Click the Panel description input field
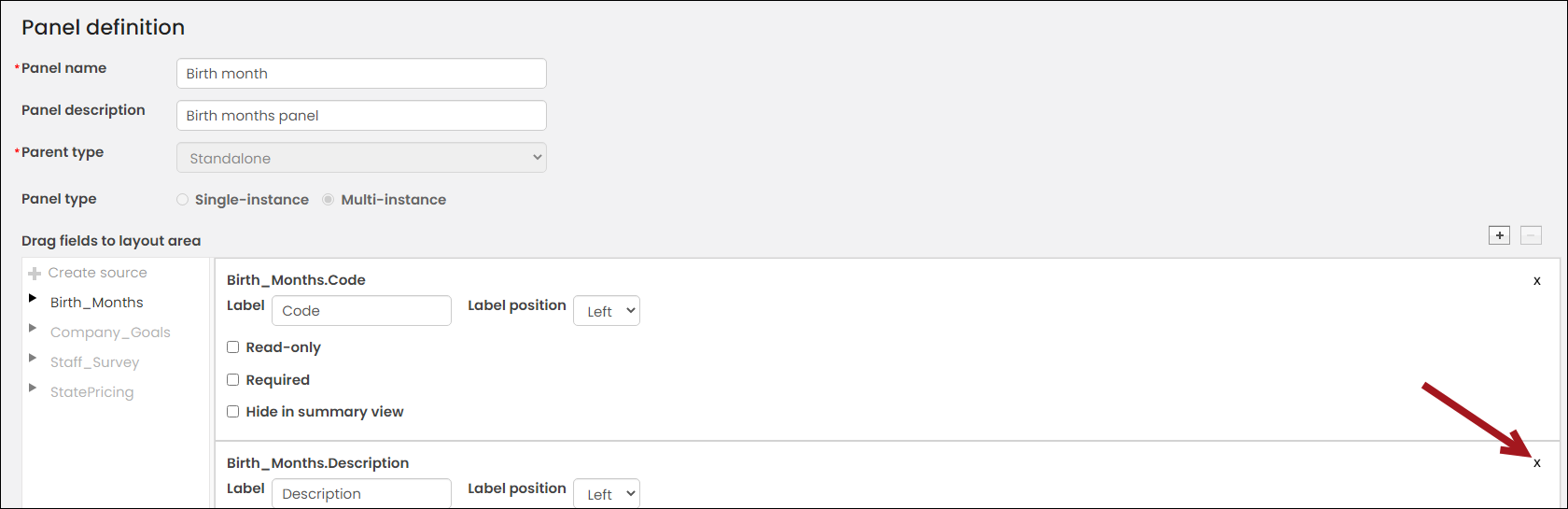 coord(361,116)
